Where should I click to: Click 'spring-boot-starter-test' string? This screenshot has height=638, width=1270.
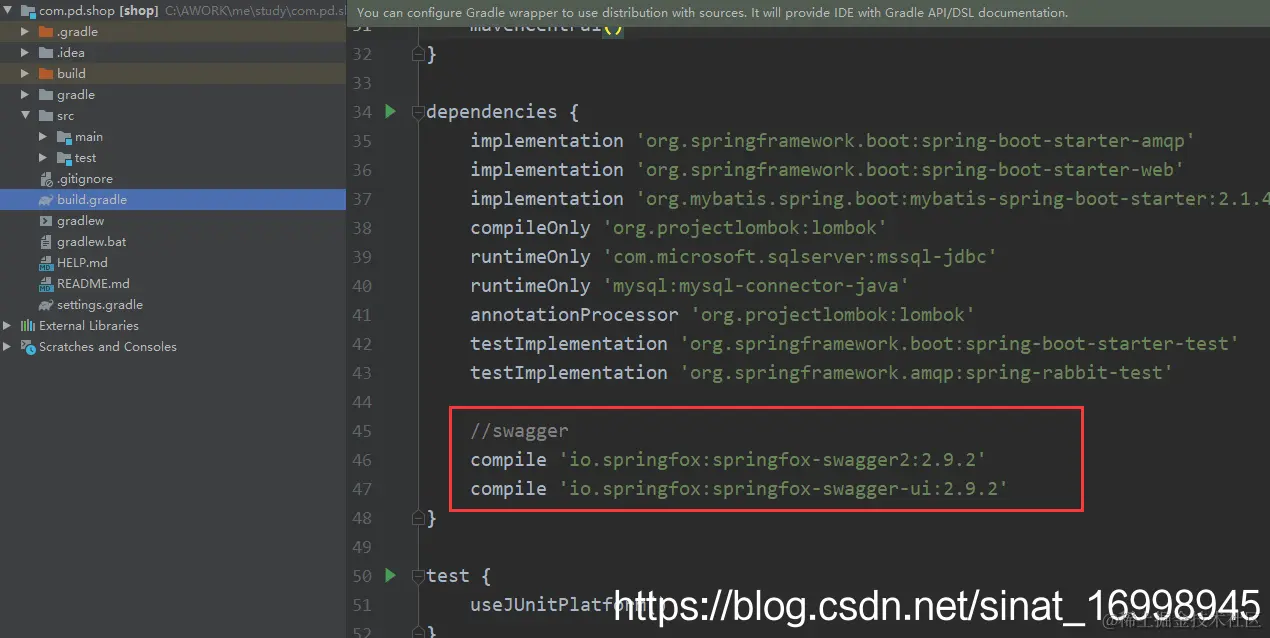960,343
